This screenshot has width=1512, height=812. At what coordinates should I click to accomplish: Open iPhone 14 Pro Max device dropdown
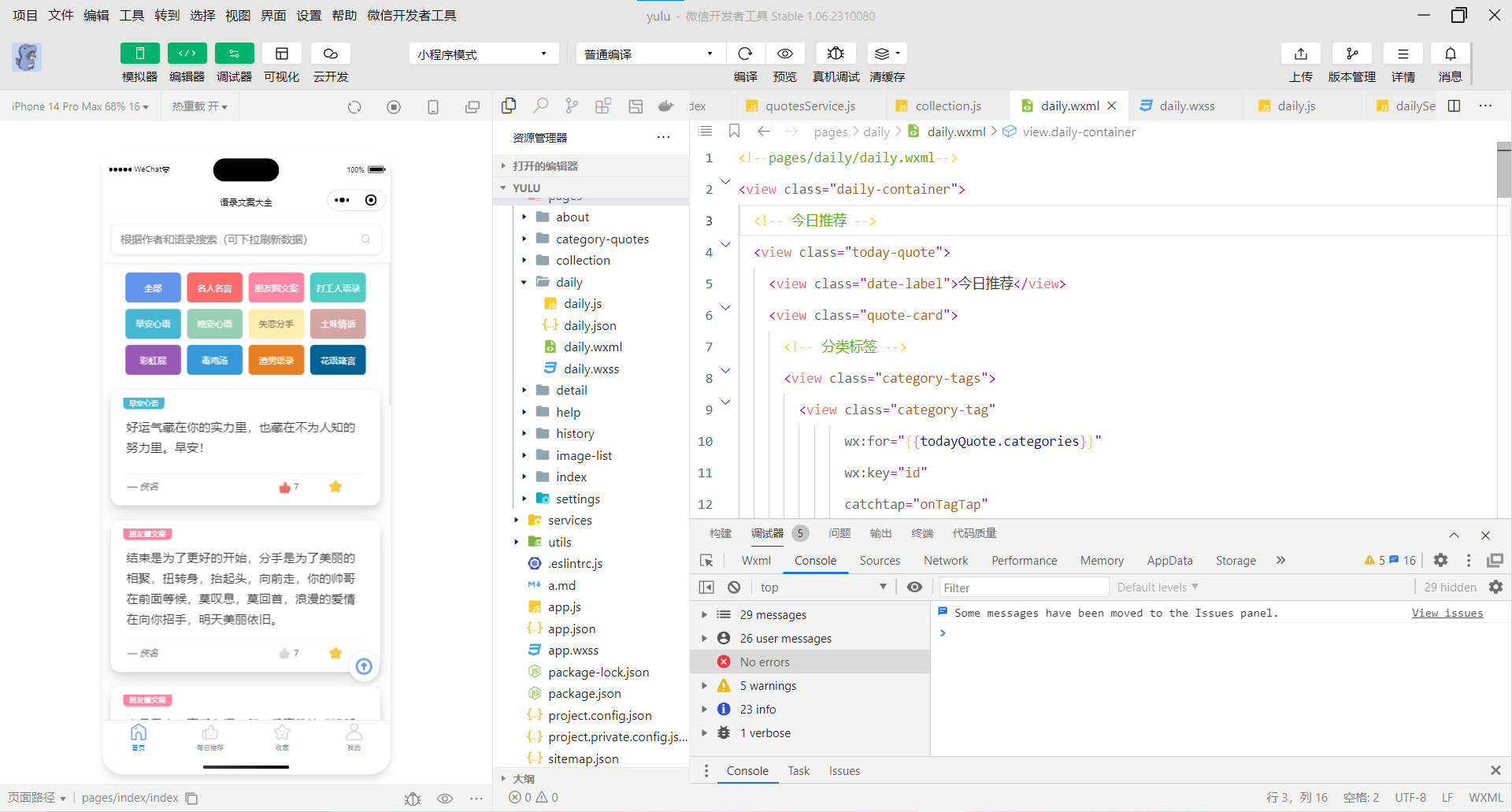click(x=80, y=106)
